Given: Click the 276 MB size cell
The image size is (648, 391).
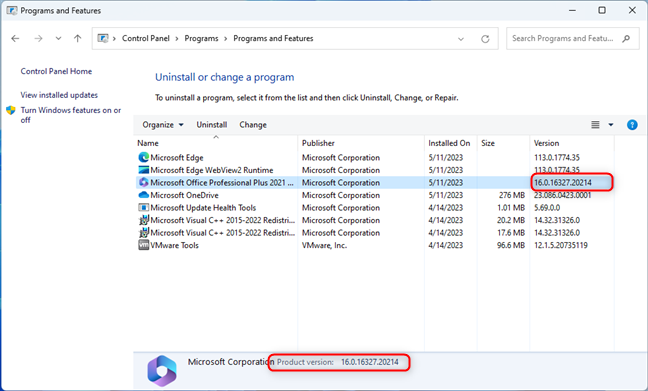Looking at the screenshot, I should coord(512,195).
